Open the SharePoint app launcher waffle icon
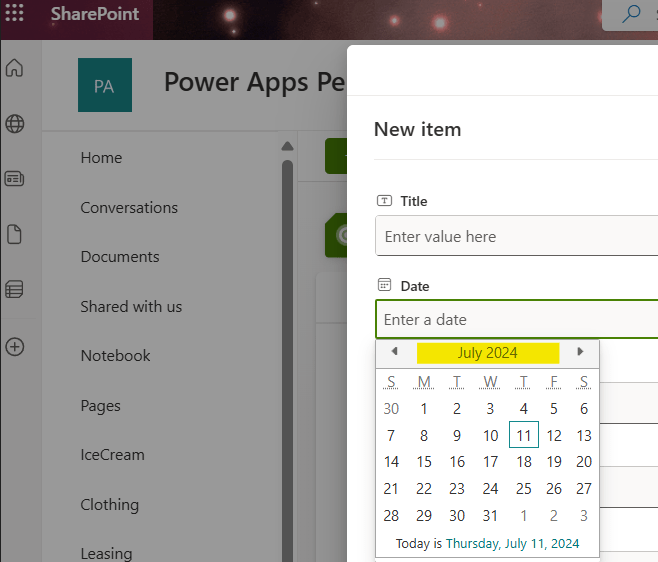This screenshot has height=562, width=658. 15,14
